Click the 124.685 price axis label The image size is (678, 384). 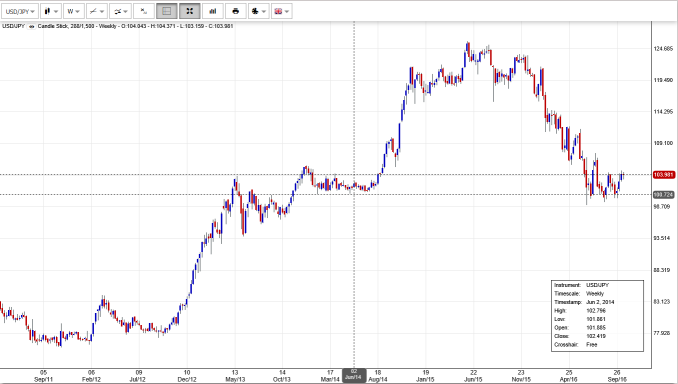point(663,48)
